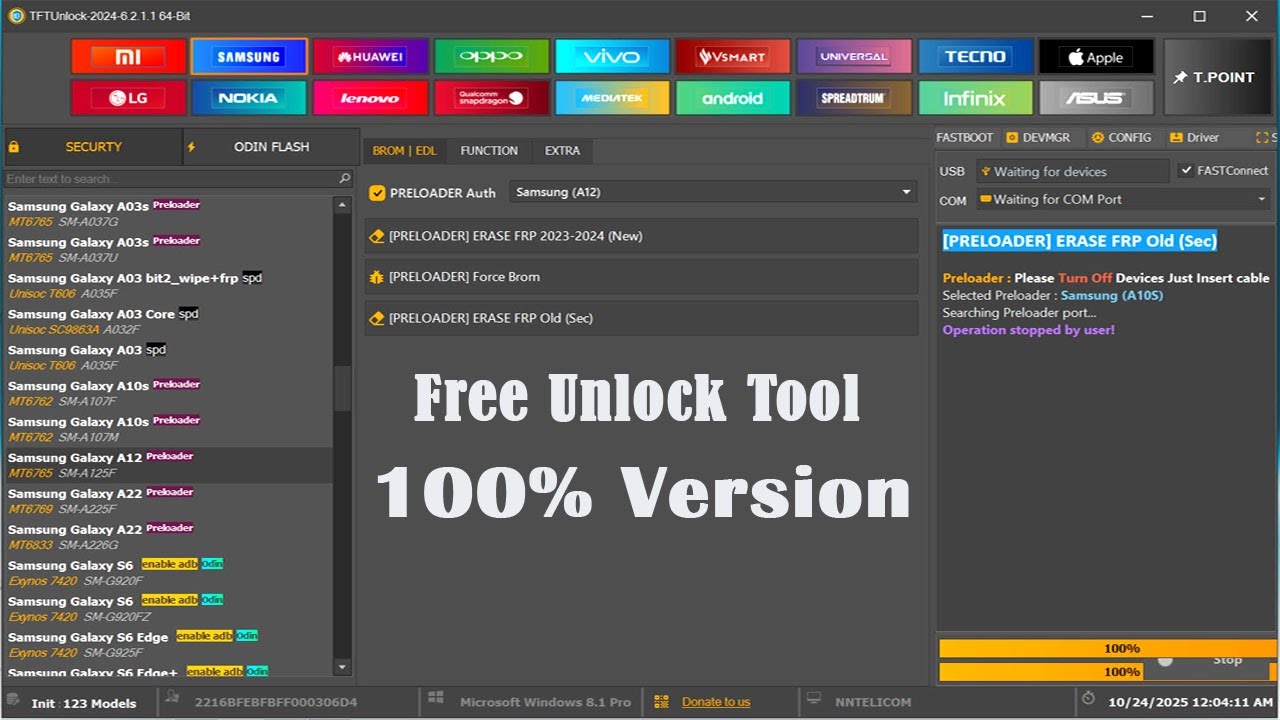Open the LG brand tile
The height and width of the screenshot is (720, 1280).
pyautogui.click(x=128, y=98)
